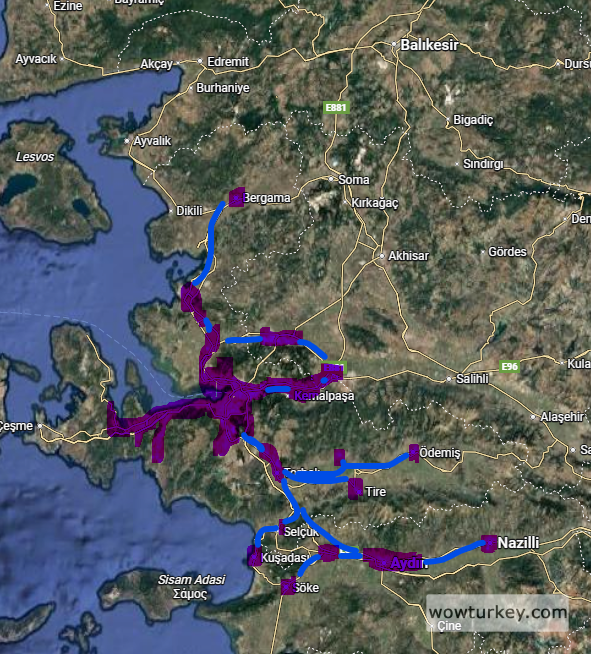Click the E881 highway shield marker
The image size is (591, 654).
point(336,108)
